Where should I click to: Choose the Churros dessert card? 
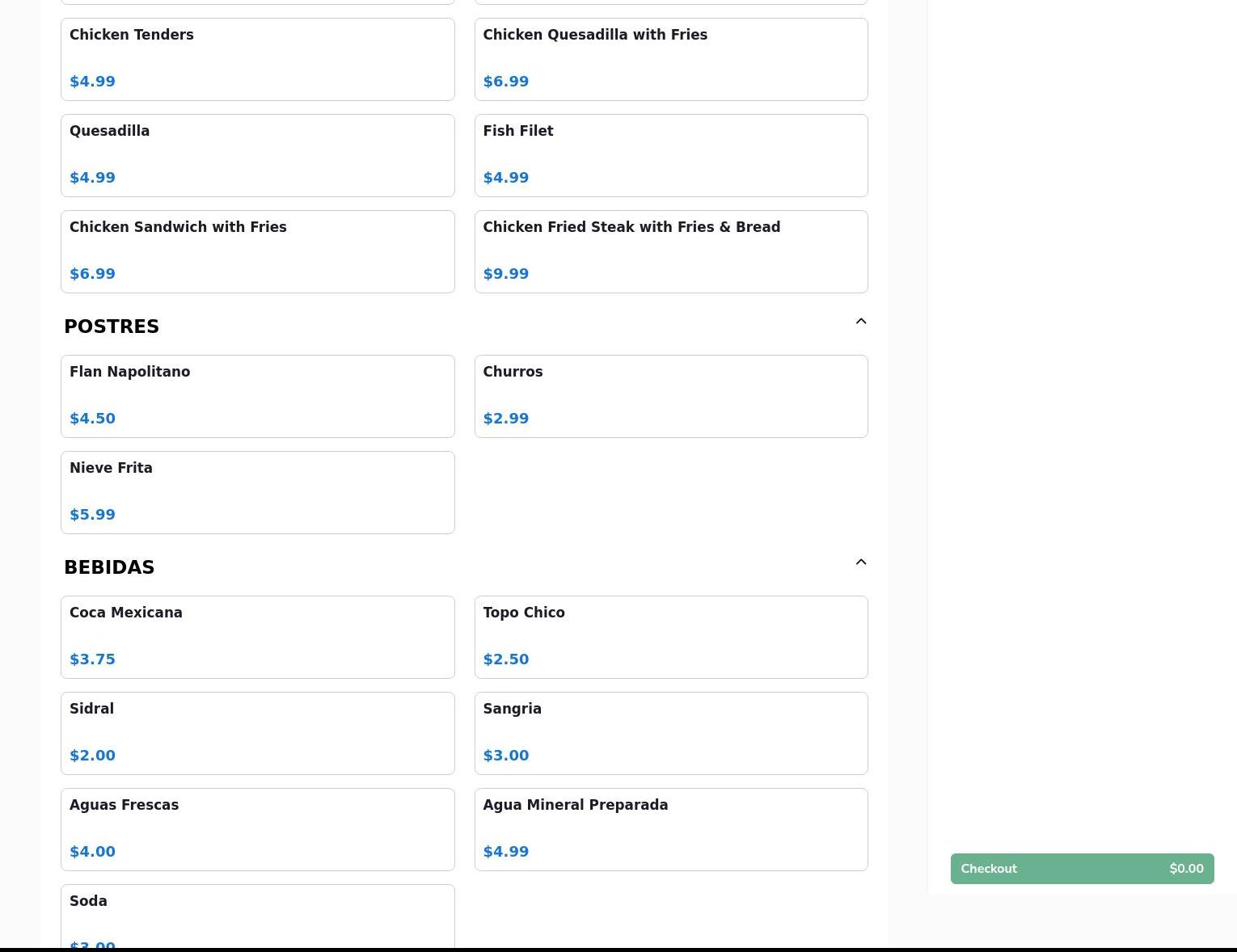point(670,396)
